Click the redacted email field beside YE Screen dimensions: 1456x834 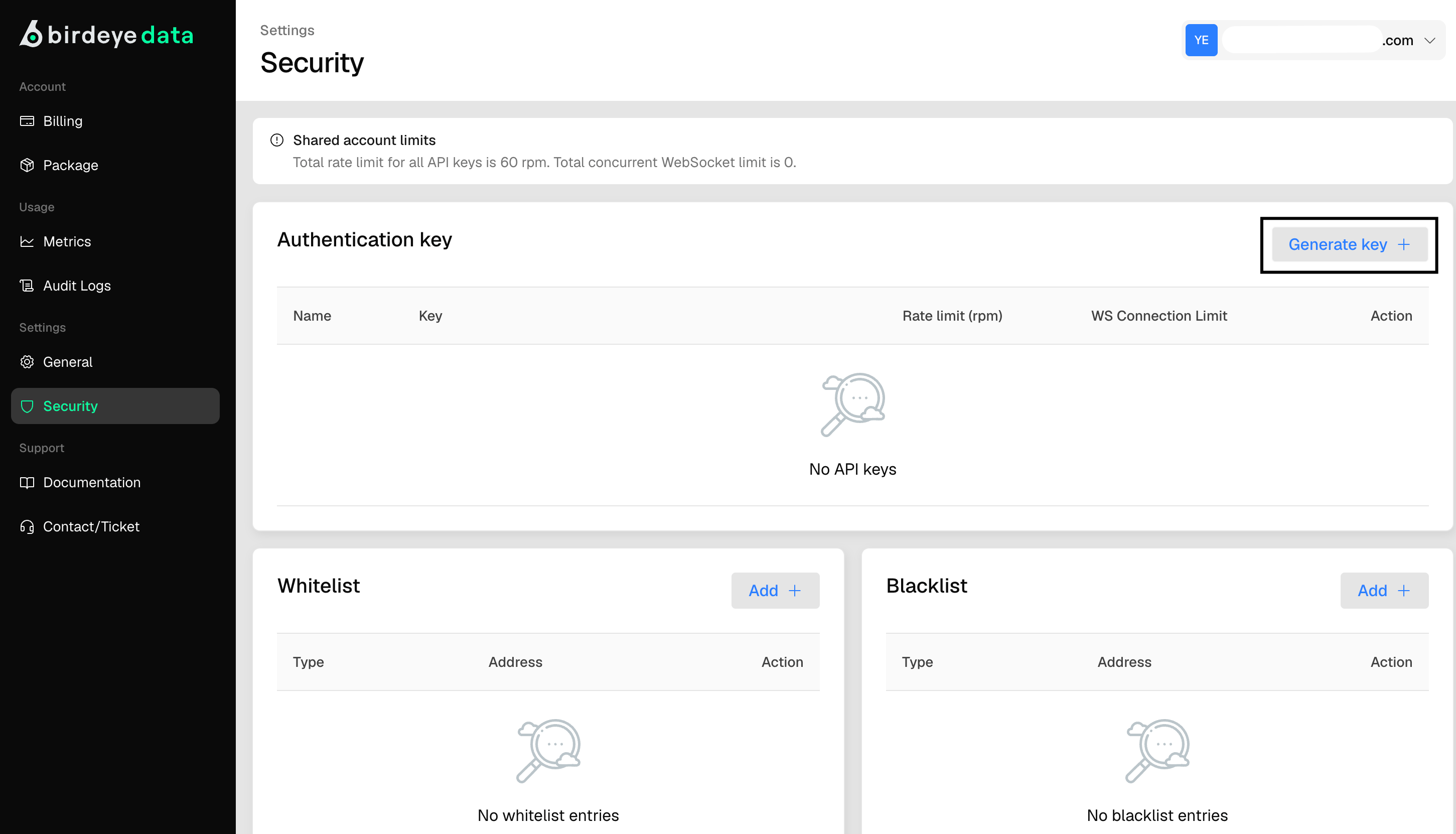click(x=1302, y=40)
